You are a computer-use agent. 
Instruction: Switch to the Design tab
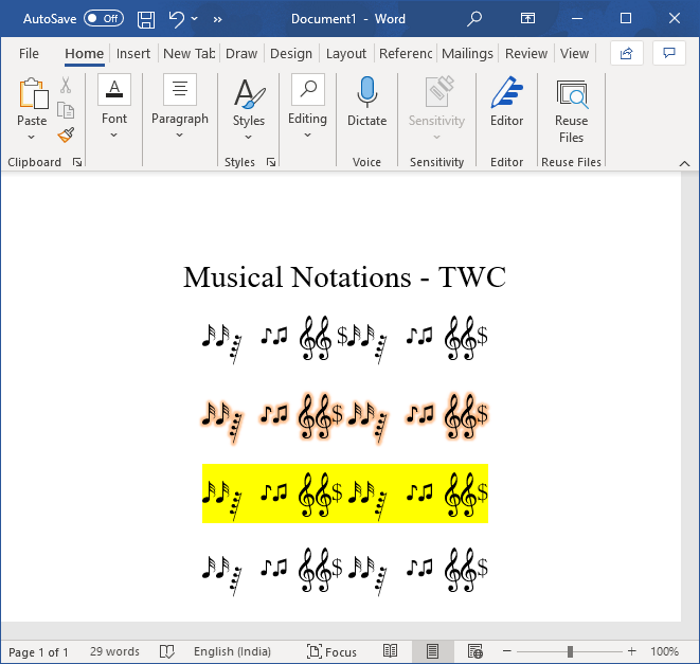coord(291,54)
